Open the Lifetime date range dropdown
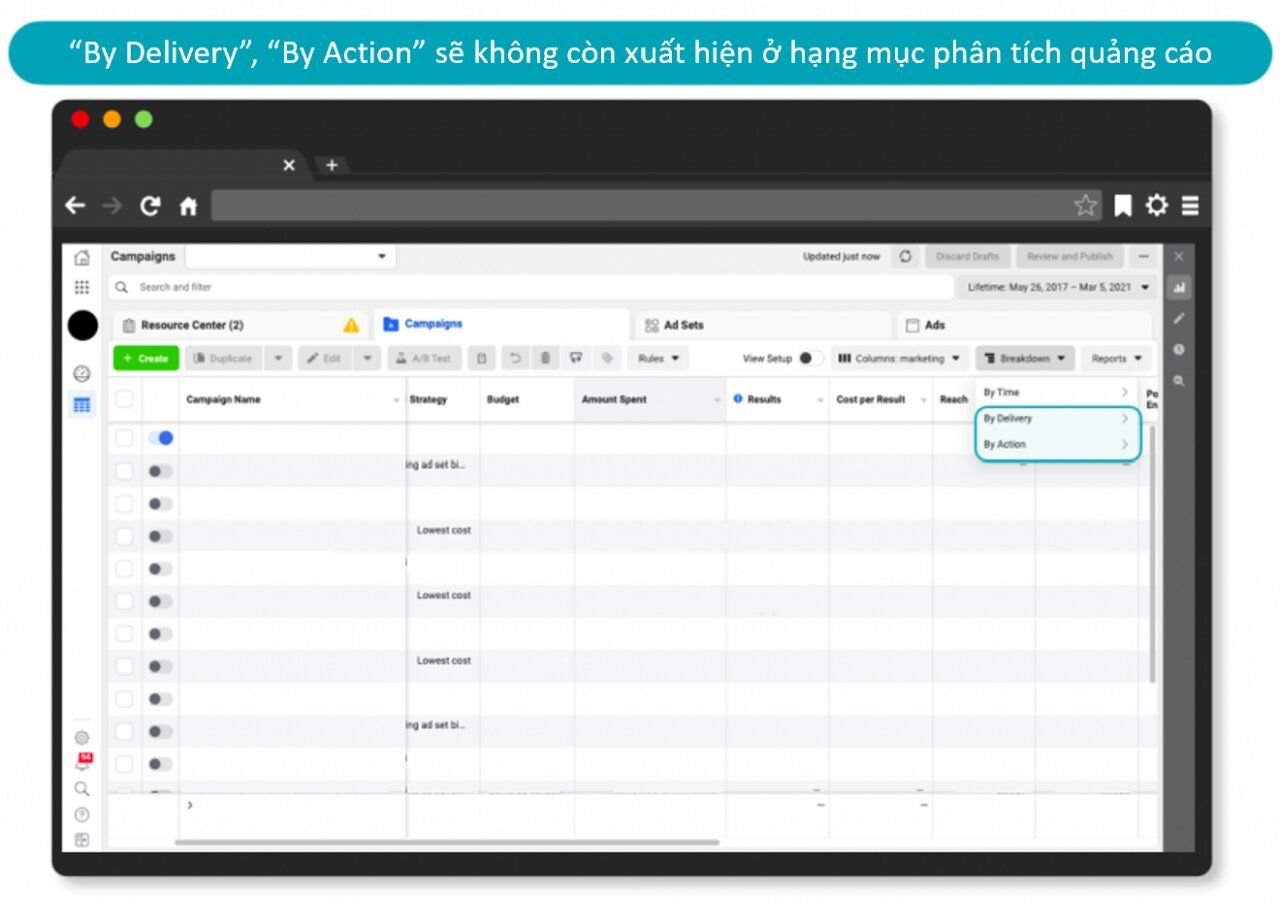Viewport: 1280px width, 919px height. [x=1059, y=288]
